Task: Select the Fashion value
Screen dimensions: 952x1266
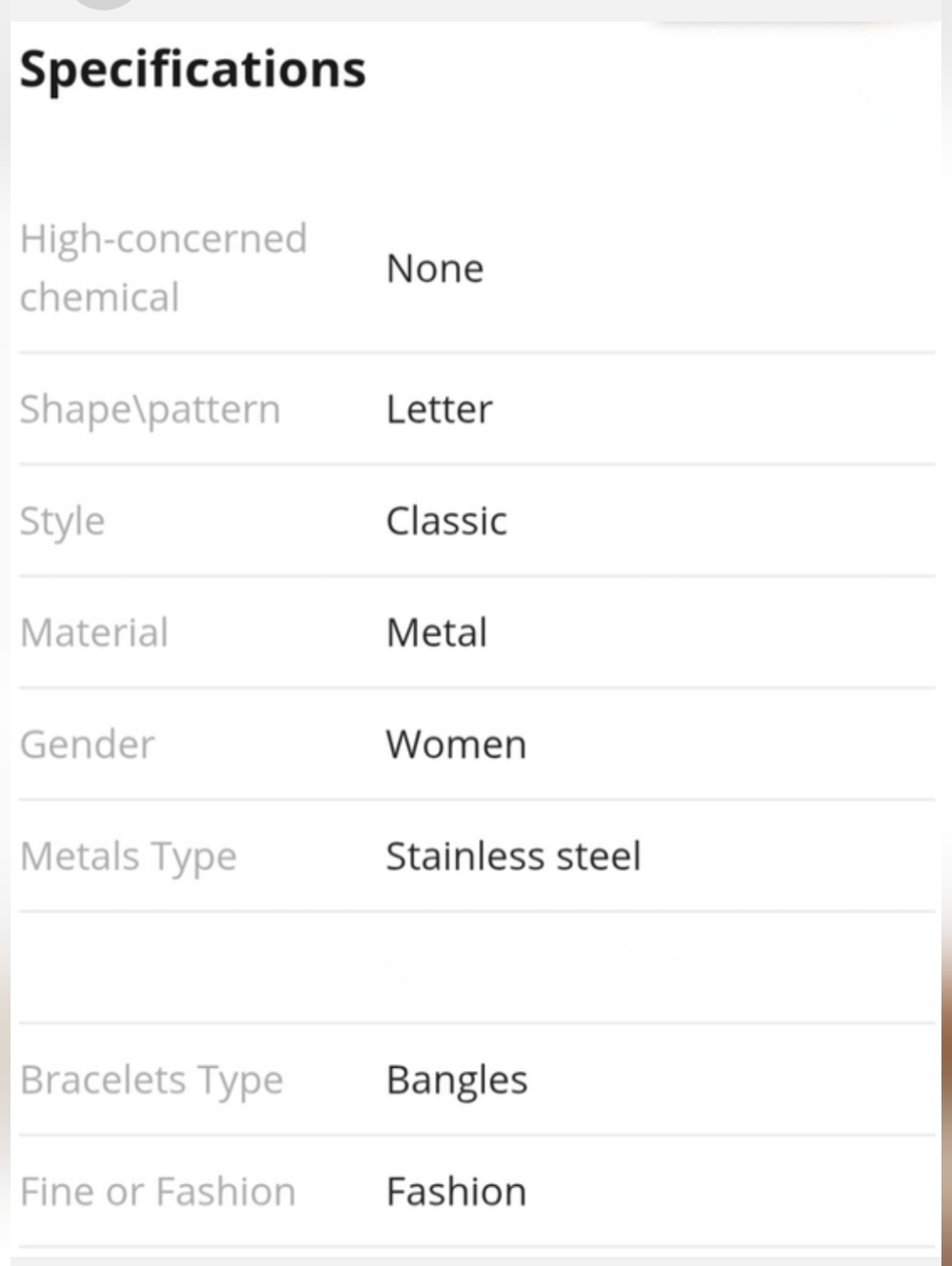Action: 456,1192
